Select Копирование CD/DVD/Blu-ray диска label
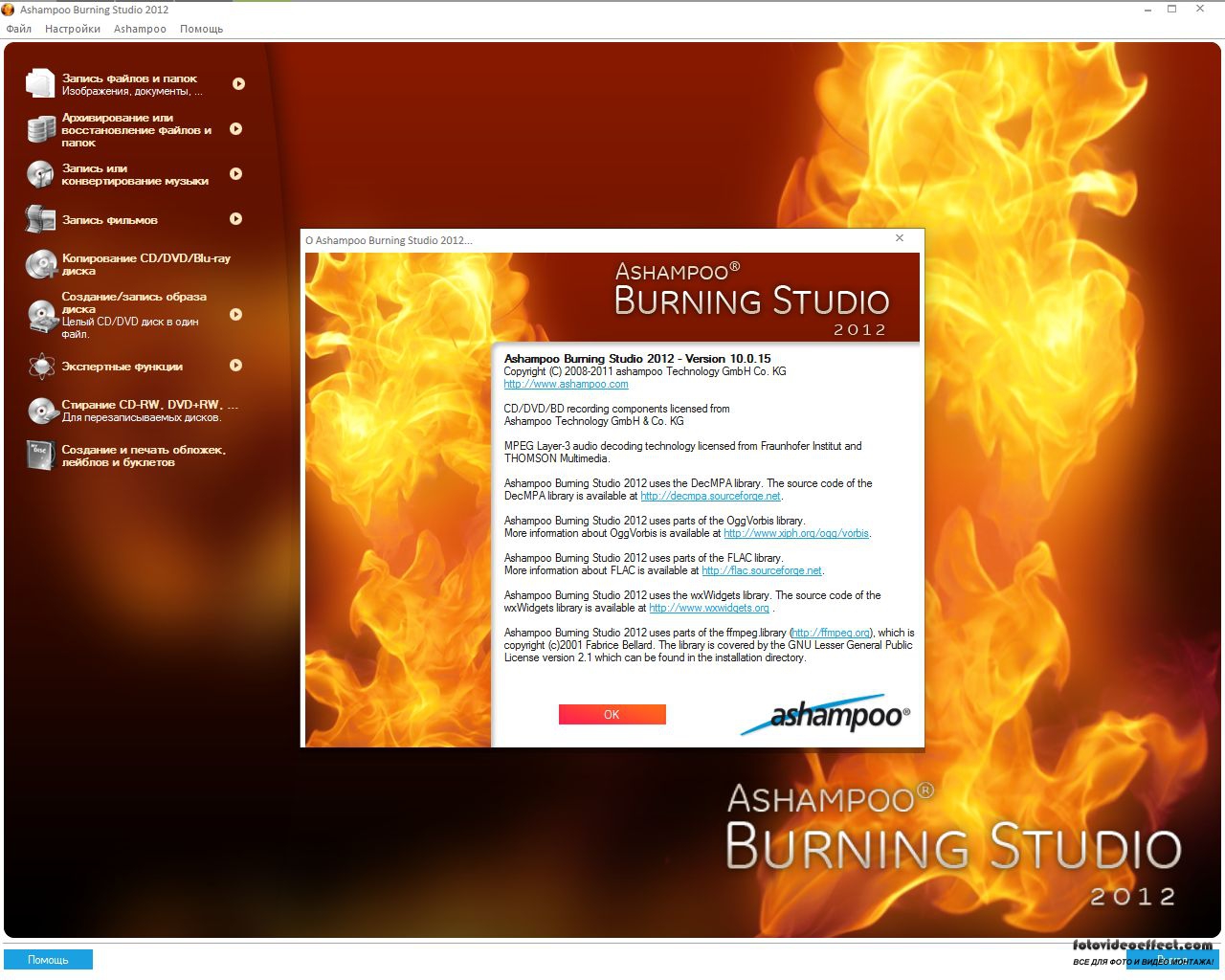This screenshot has width=1225, height=980. [146, 264]
